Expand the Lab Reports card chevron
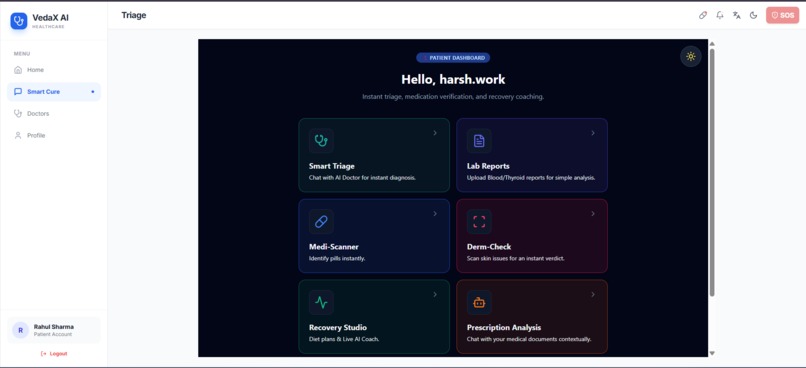The width and height of the screenshot is (806, 368). coord(593,133)
